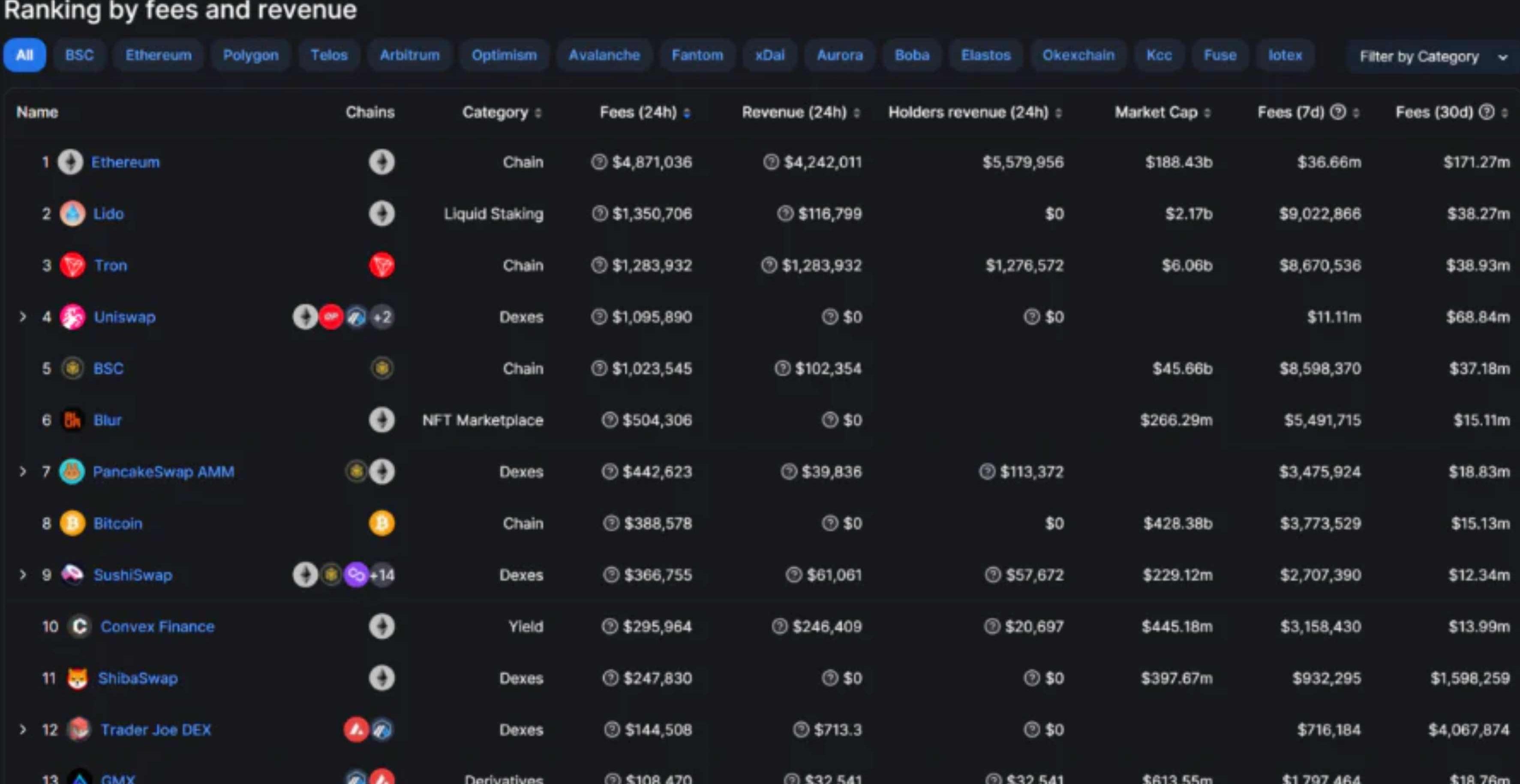1520x784 pixels.
Task: Click the info icon next to Ethereum's $4,871,036 fees
Action: tap(599, 162)
